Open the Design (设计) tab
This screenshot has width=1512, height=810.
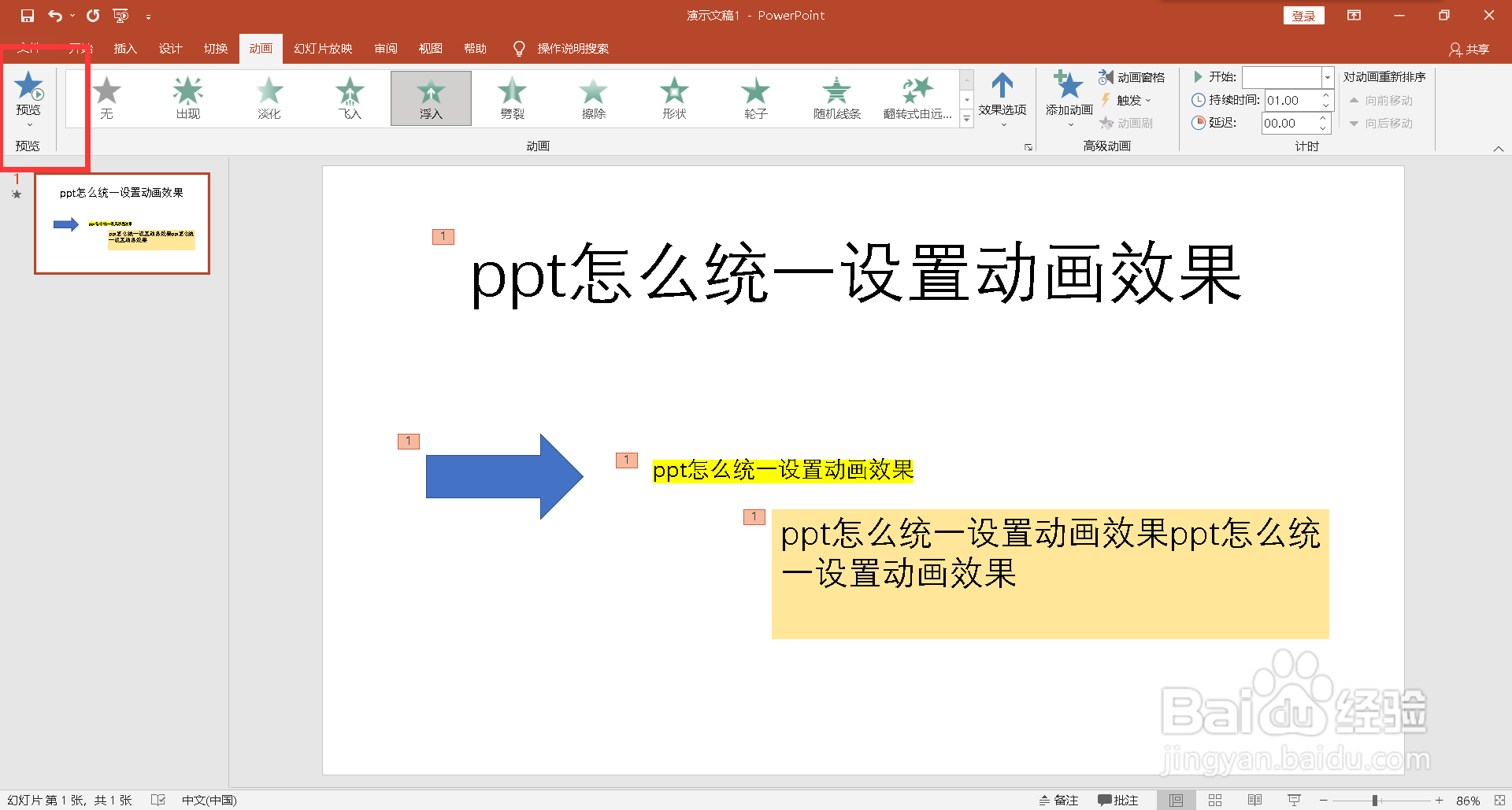coord(170,49)
